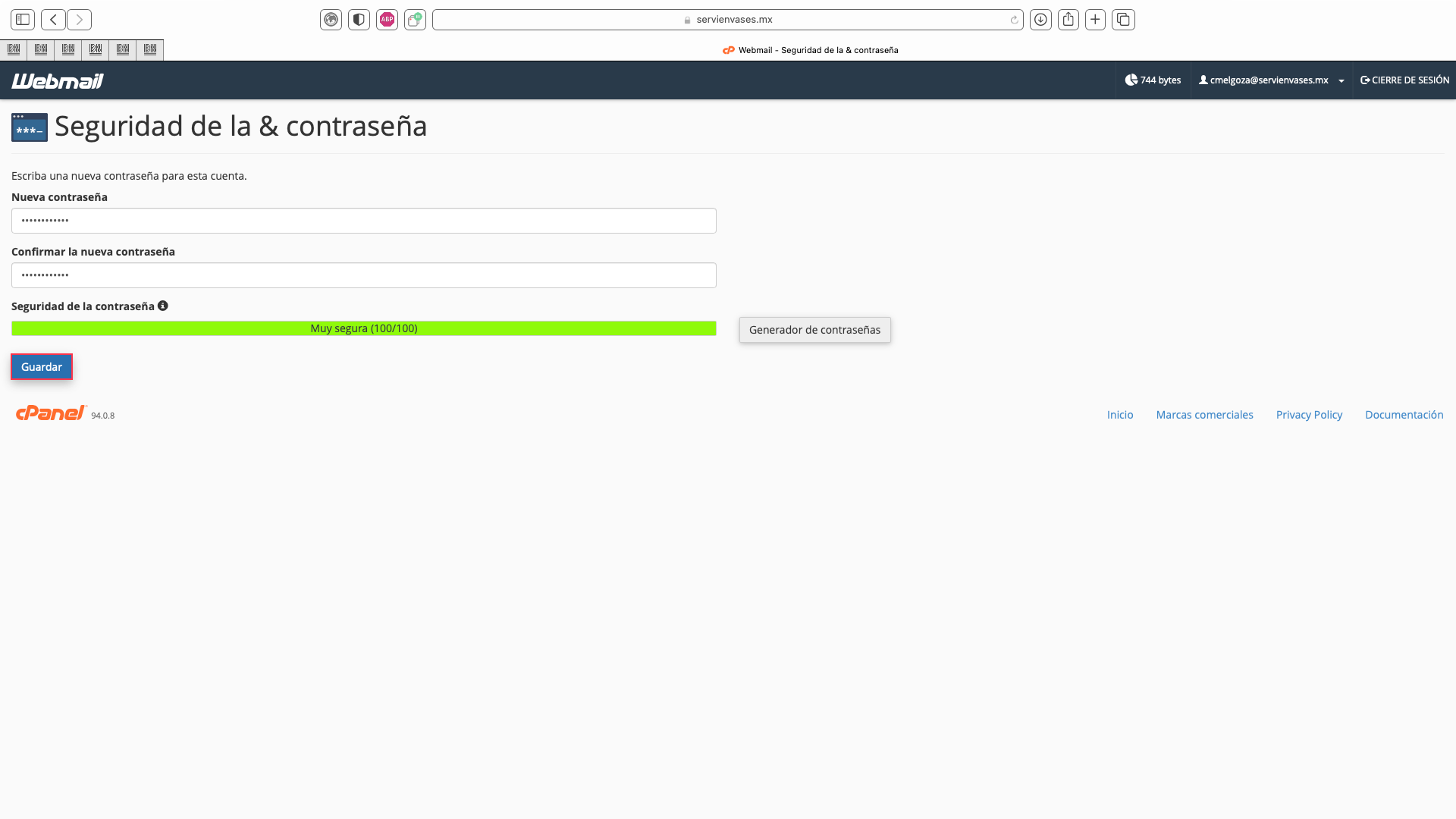This screenshot has width=1456, height=819.
Task: Toggle the Safari sidebar button
Action: tap(23, 20)
